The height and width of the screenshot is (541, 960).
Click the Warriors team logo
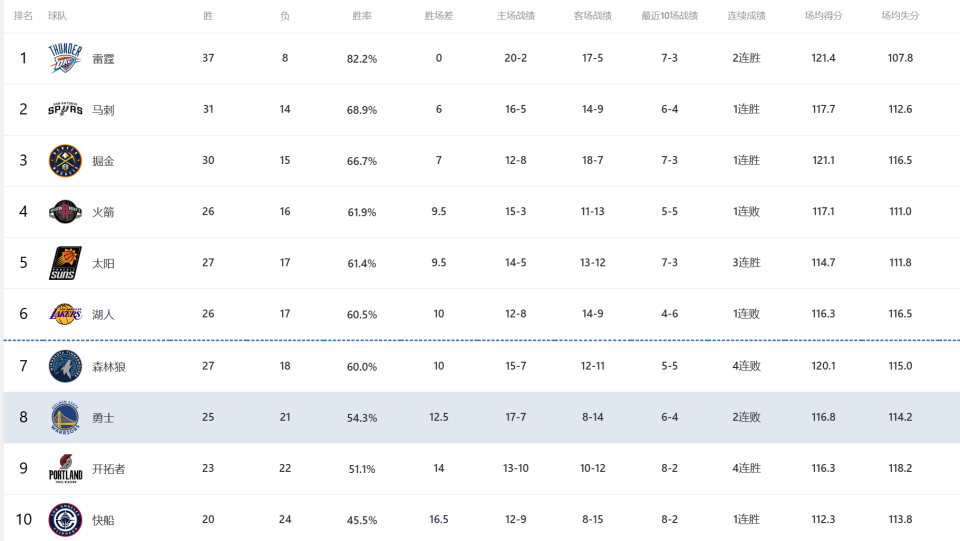point(66,417)
